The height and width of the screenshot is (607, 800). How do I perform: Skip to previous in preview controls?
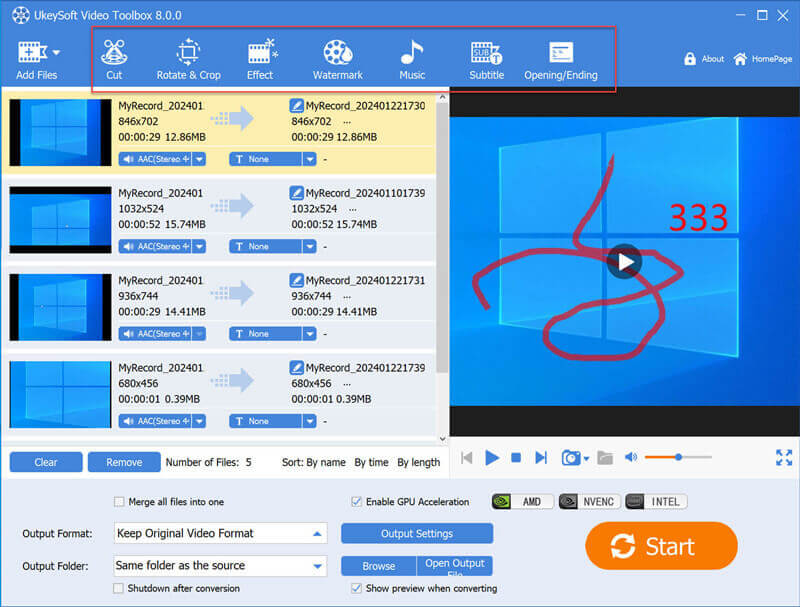tap(466, 458)
